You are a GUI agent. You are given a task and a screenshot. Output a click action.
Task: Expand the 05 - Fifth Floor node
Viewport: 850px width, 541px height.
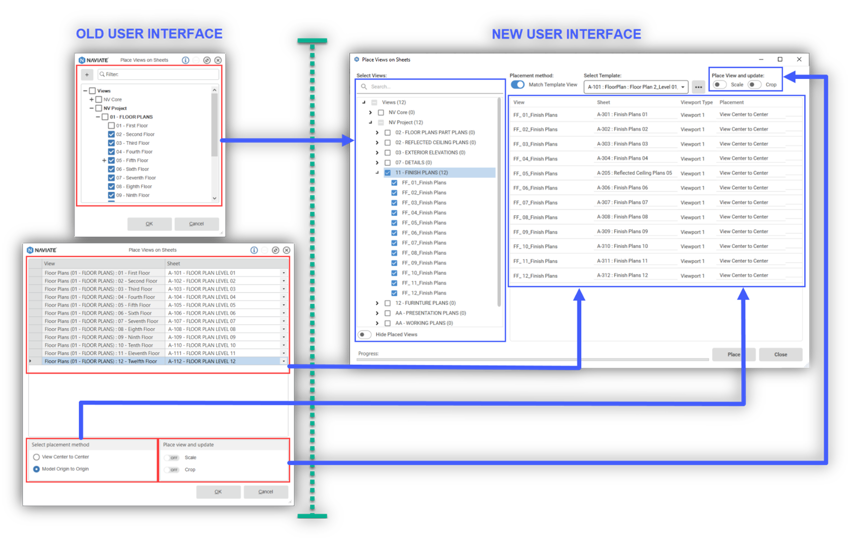(104, 160)
